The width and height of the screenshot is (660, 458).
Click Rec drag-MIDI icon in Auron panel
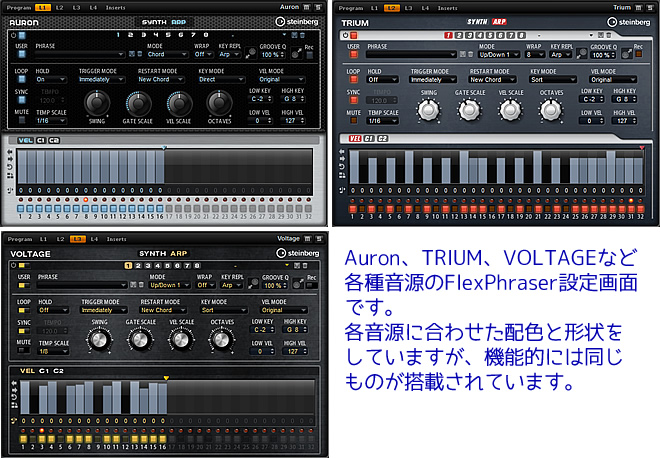click(x=296, y=53)
